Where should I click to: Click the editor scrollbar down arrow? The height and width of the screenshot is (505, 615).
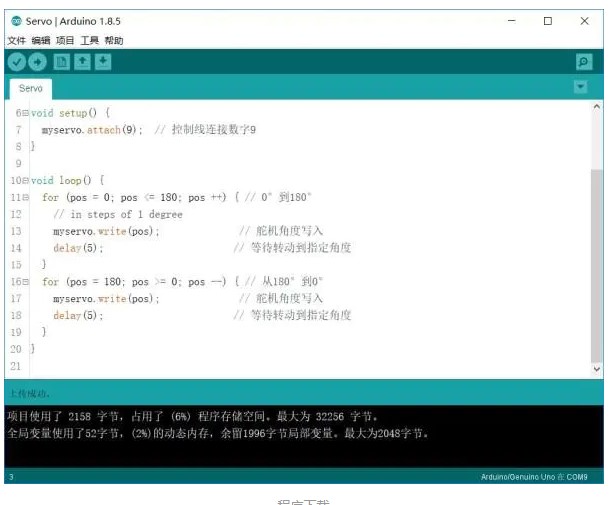pyautogui.click(x=597, y=369)
